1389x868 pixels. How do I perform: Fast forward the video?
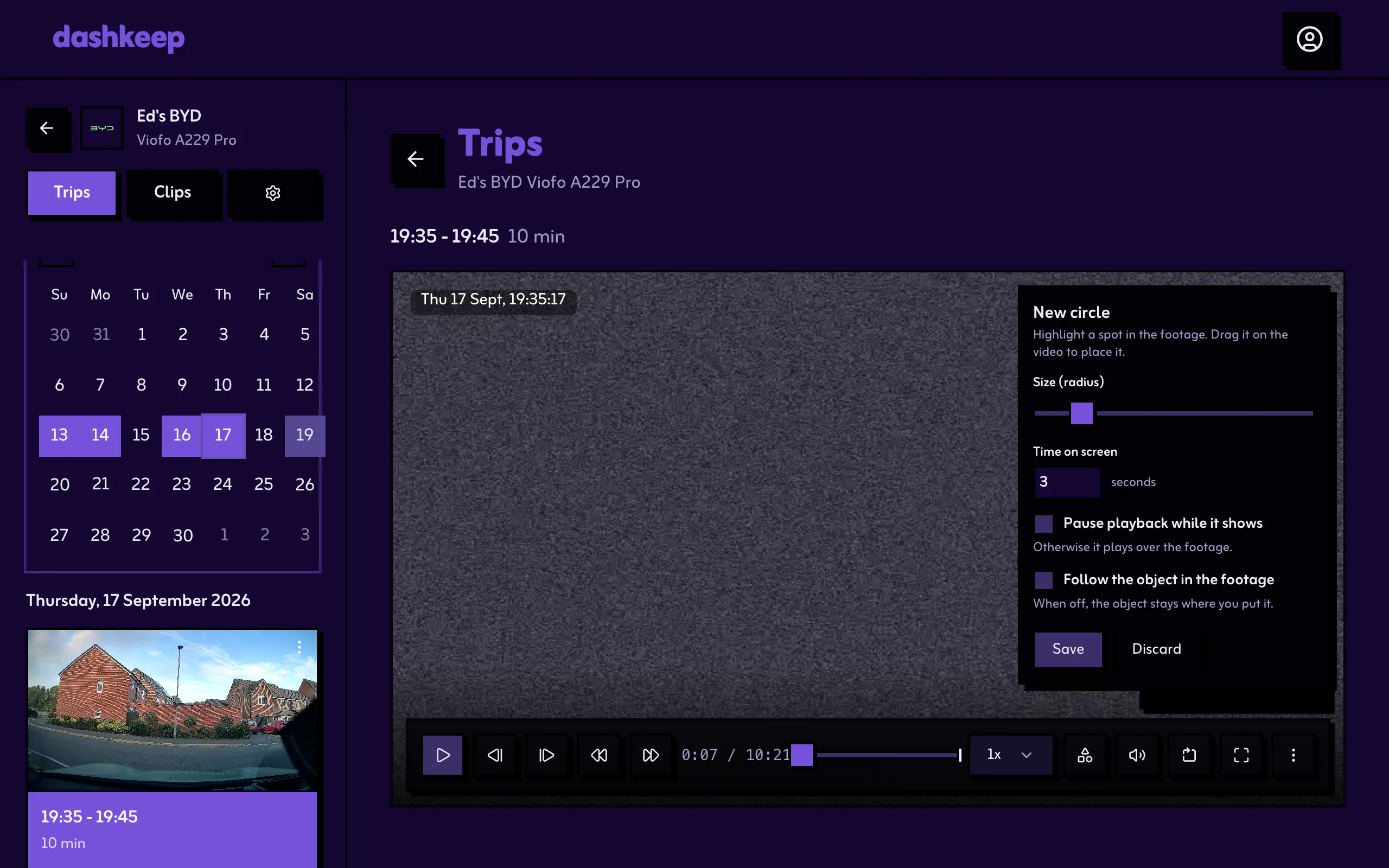point(651,755)
